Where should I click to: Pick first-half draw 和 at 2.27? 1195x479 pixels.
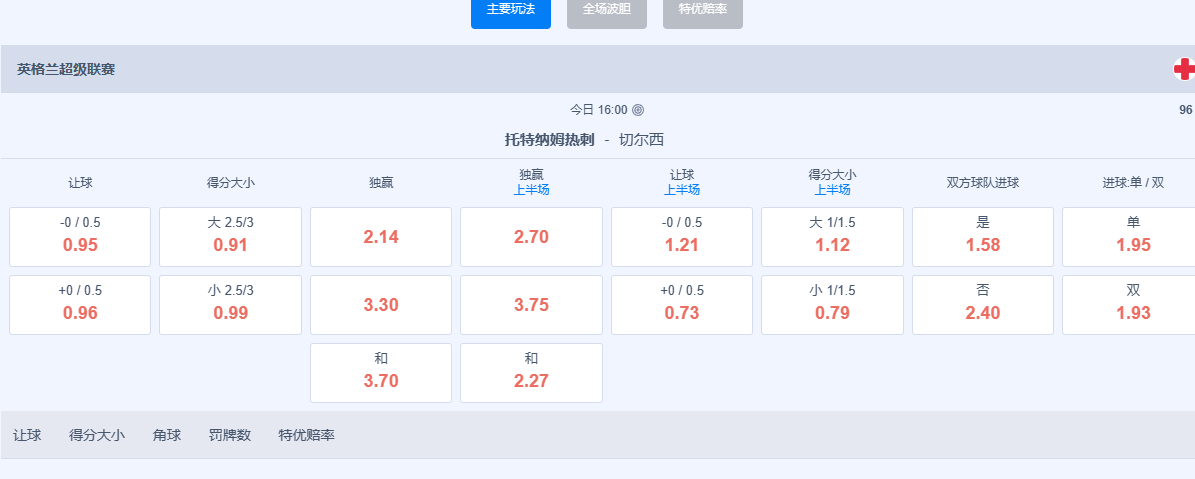(x=531, y=373)
